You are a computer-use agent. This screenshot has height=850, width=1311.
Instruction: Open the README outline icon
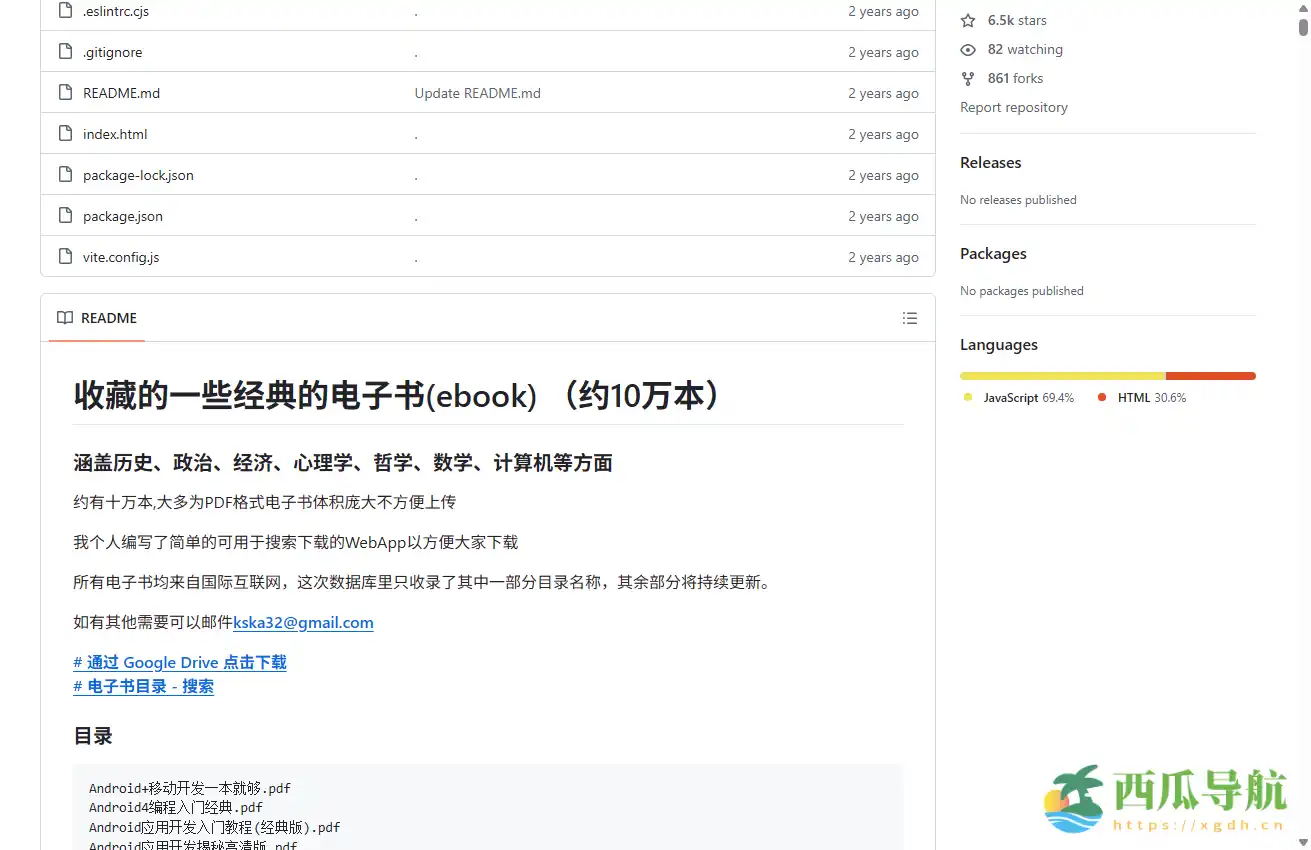[910, 318]
